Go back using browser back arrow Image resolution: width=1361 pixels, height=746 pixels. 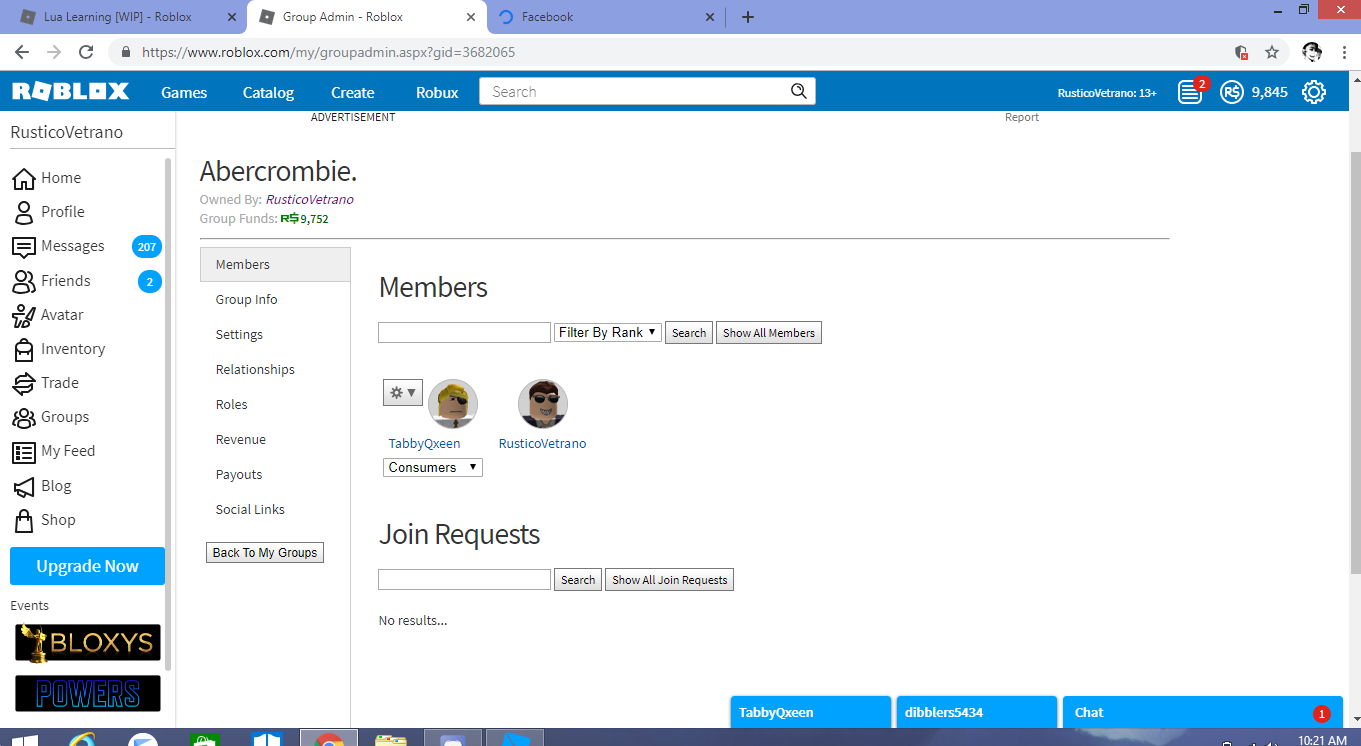22,52
